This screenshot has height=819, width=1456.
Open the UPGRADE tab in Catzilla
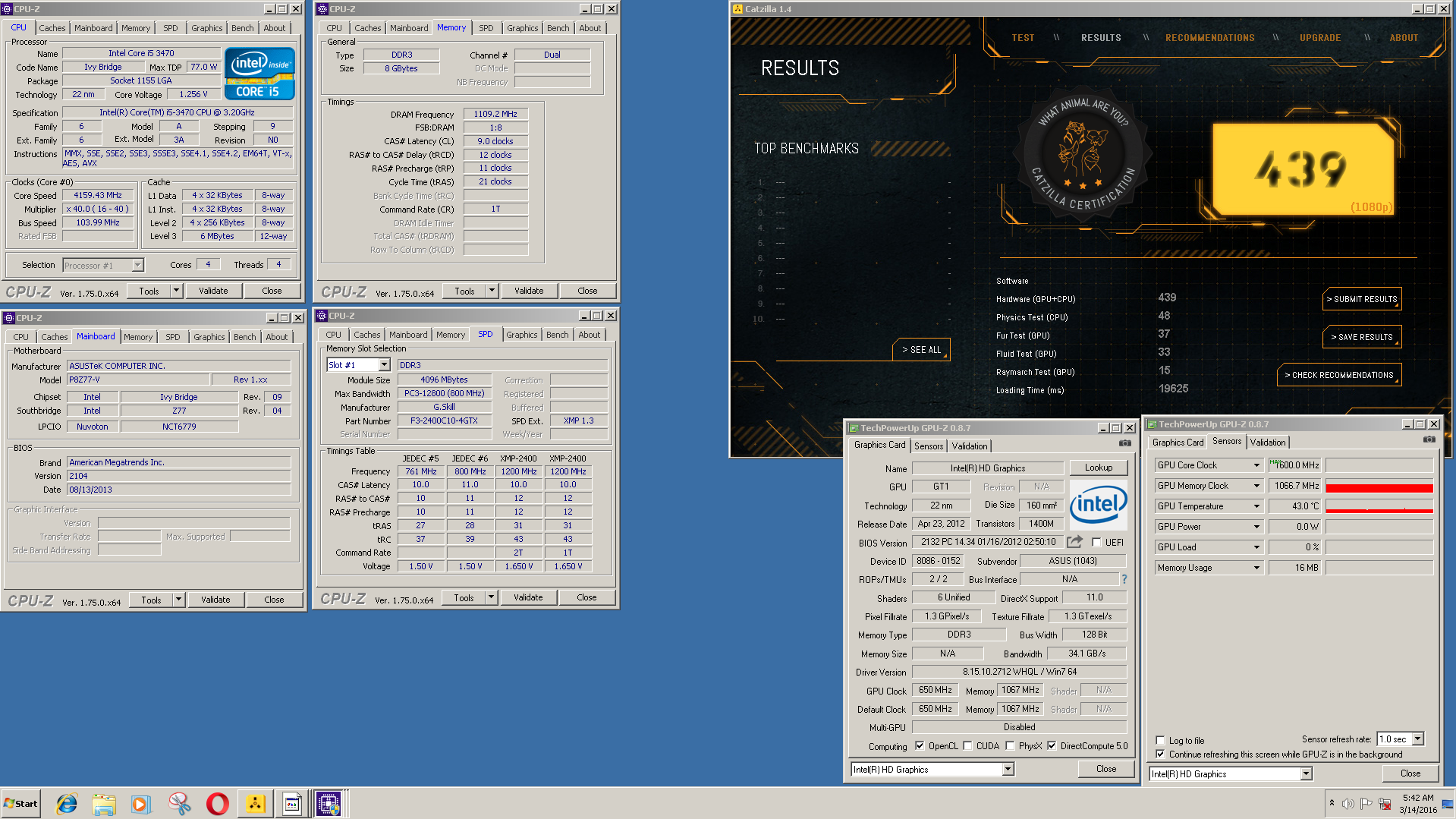[1320, 38]
